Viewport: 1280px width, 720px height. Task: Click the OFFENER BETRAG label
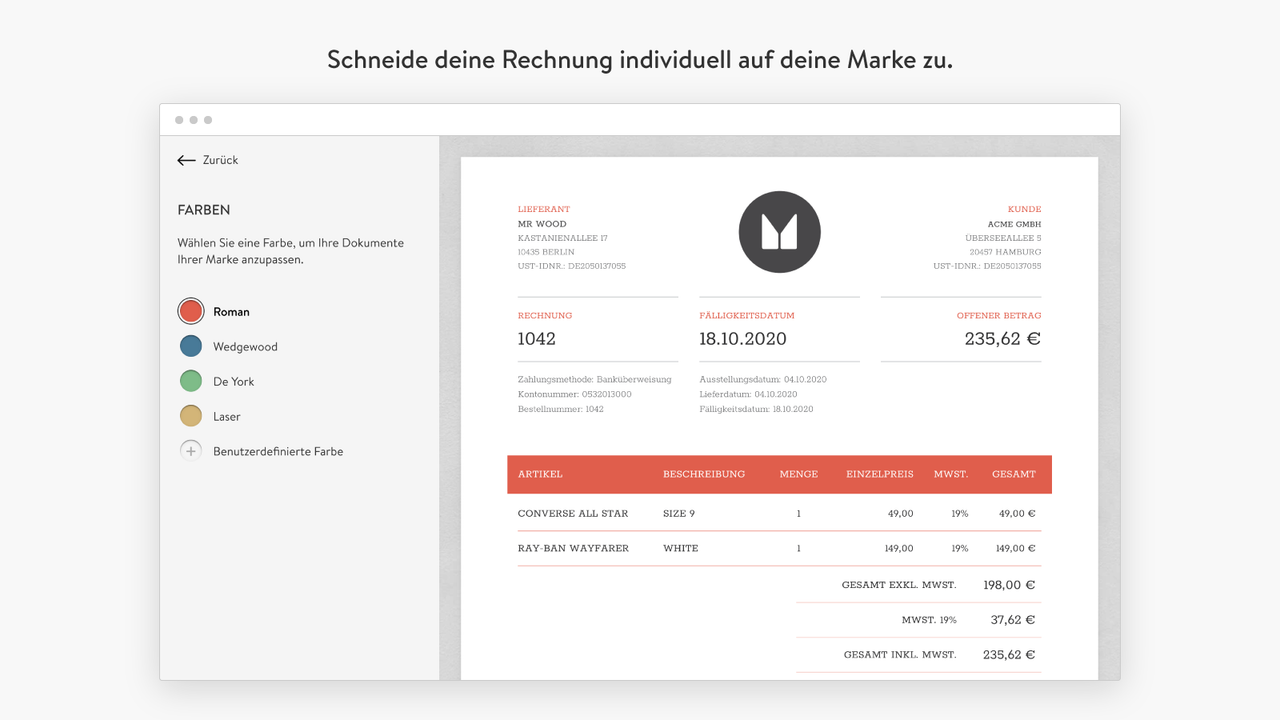tap(999, 316)
